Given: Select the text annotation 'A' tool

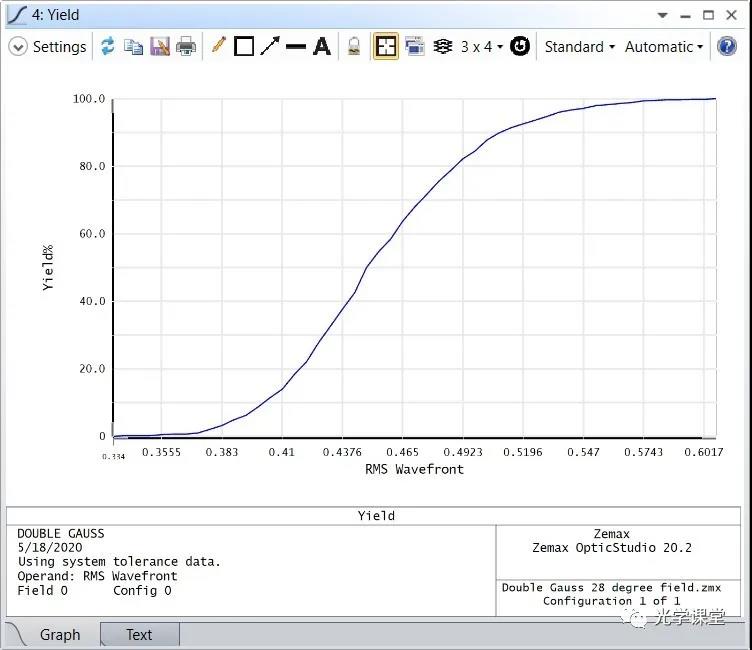Looking at the screenshot, I should coord(322,47).
